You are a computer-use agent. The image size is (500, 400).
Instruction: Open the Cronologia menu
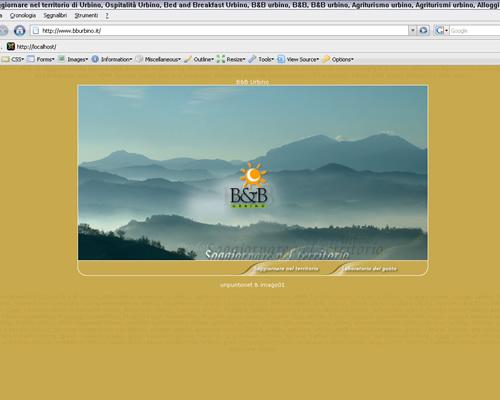click(x=23, y=16)
